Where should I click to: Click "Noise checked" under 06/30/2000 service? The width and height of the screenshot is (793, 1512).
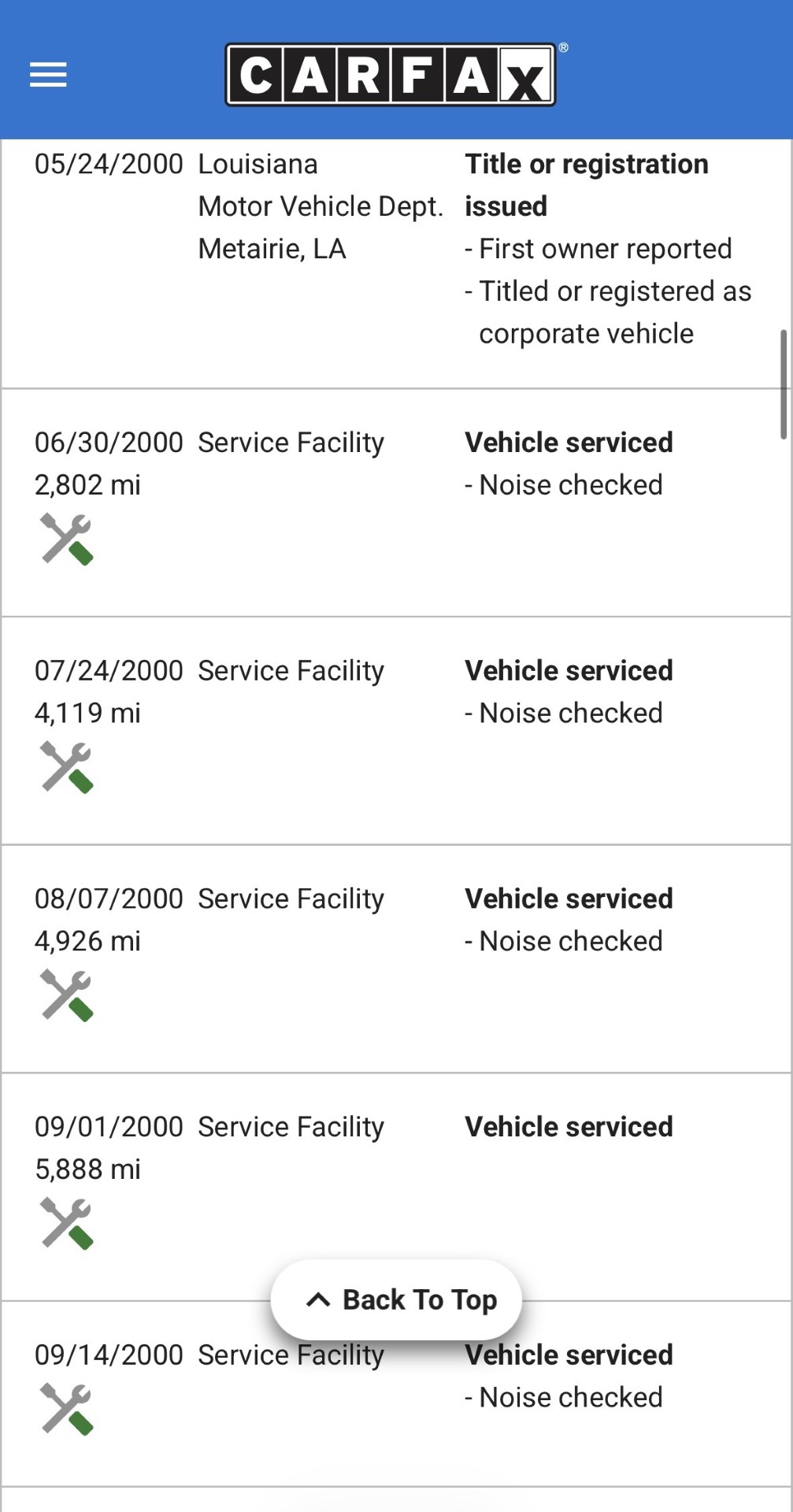pyautogui.click(x=570, y=485)
